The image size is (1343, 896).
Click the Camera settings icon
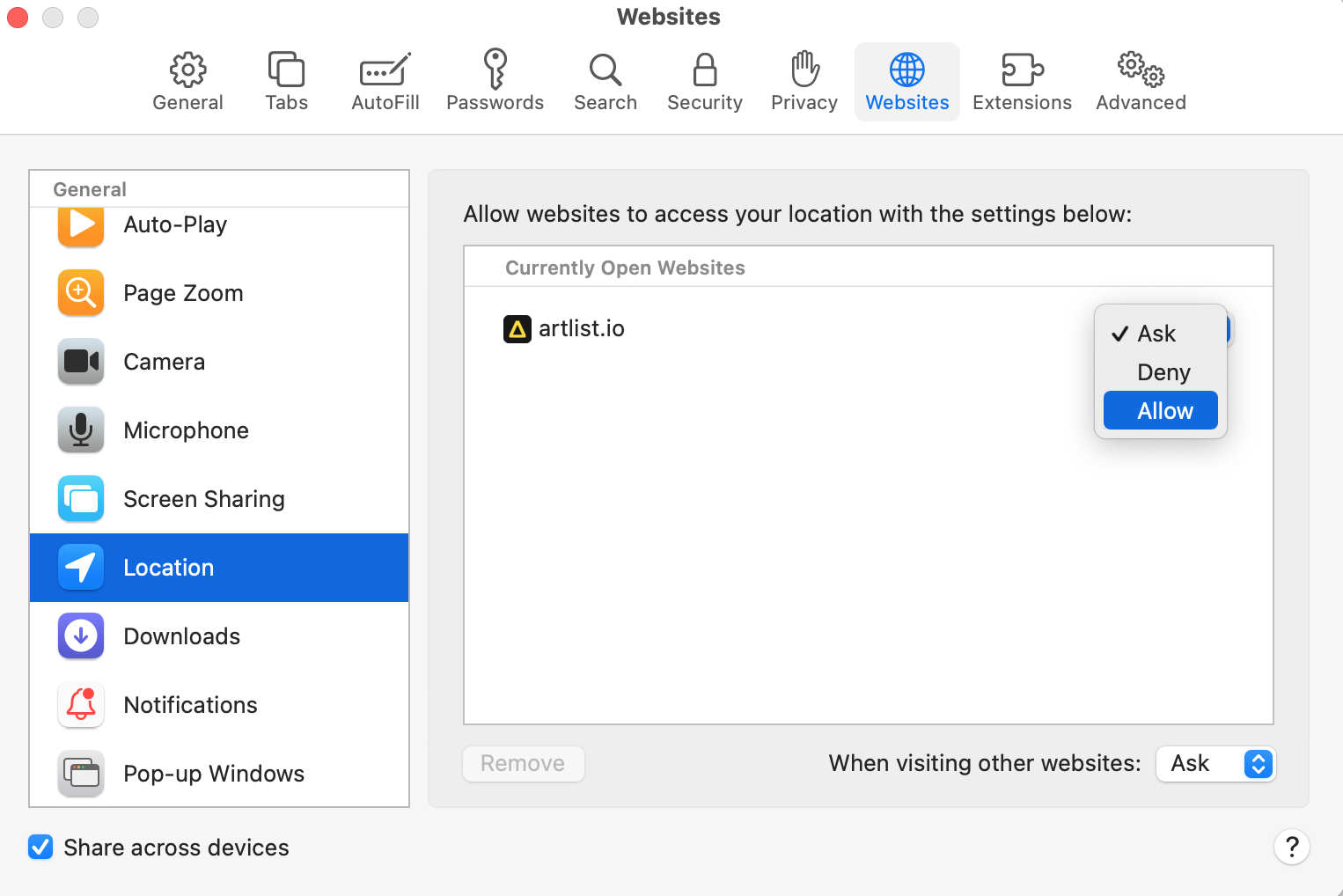pos(80,362)
